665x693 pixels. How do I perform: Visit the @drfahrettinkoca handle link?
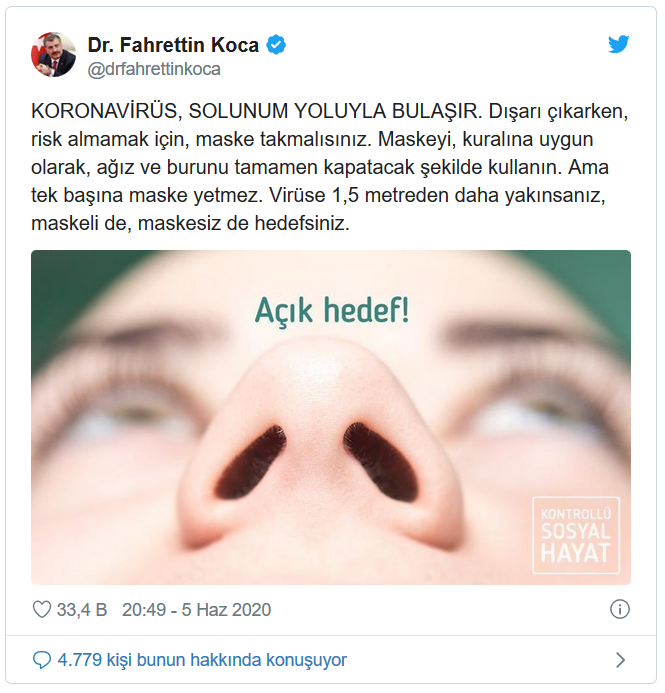point(154,69)
